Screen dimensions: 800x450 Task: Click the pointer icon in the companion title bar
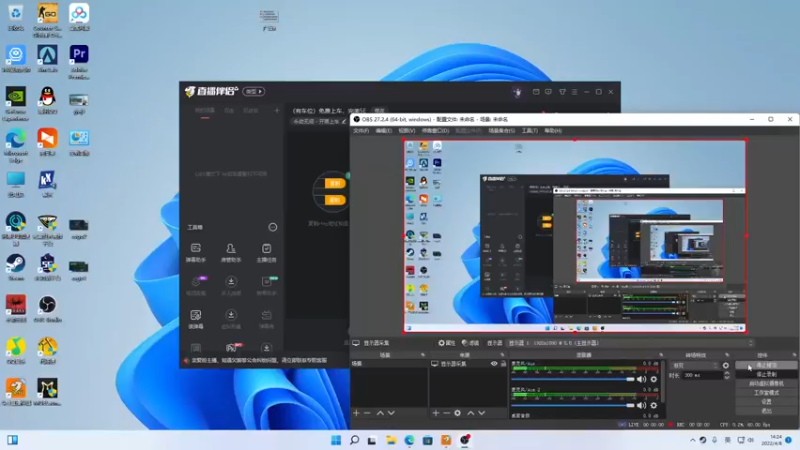click(x=517, y=92)
